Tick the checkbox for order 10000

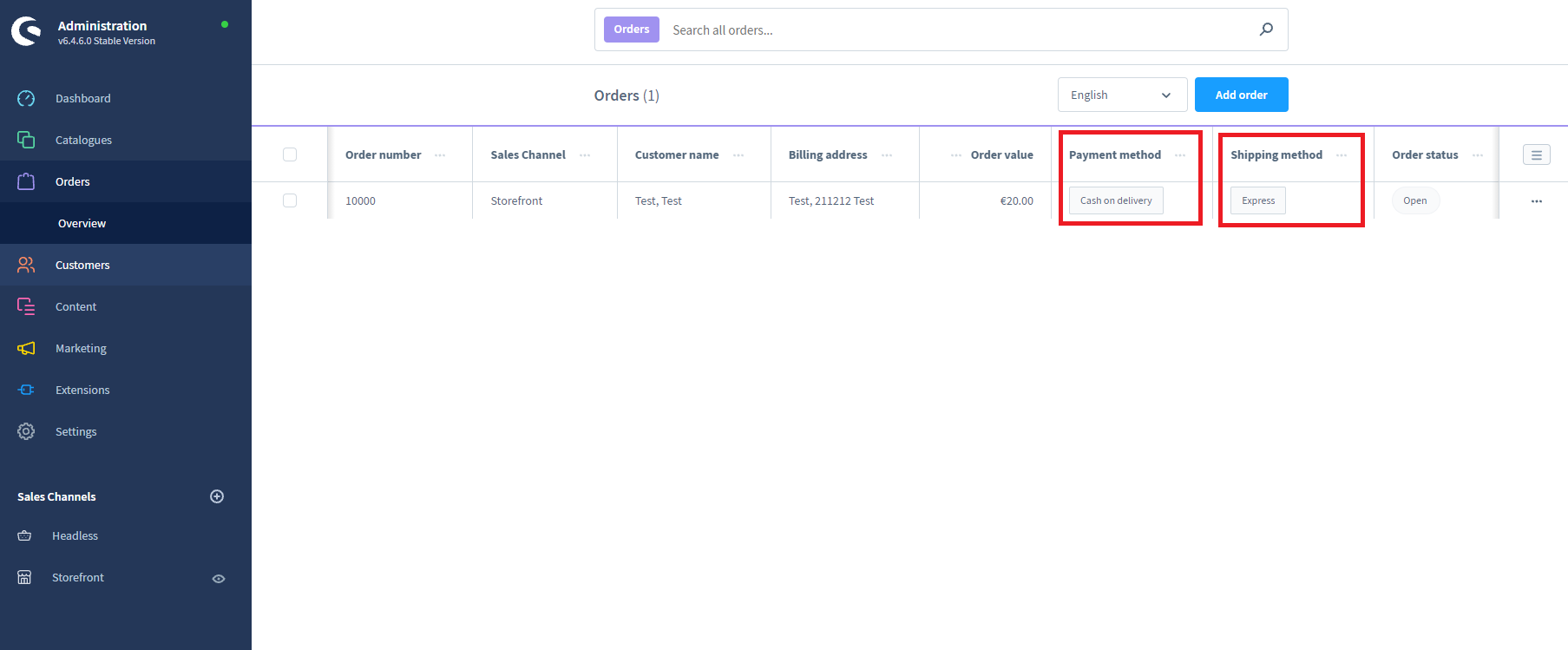(x=290, y=200)
